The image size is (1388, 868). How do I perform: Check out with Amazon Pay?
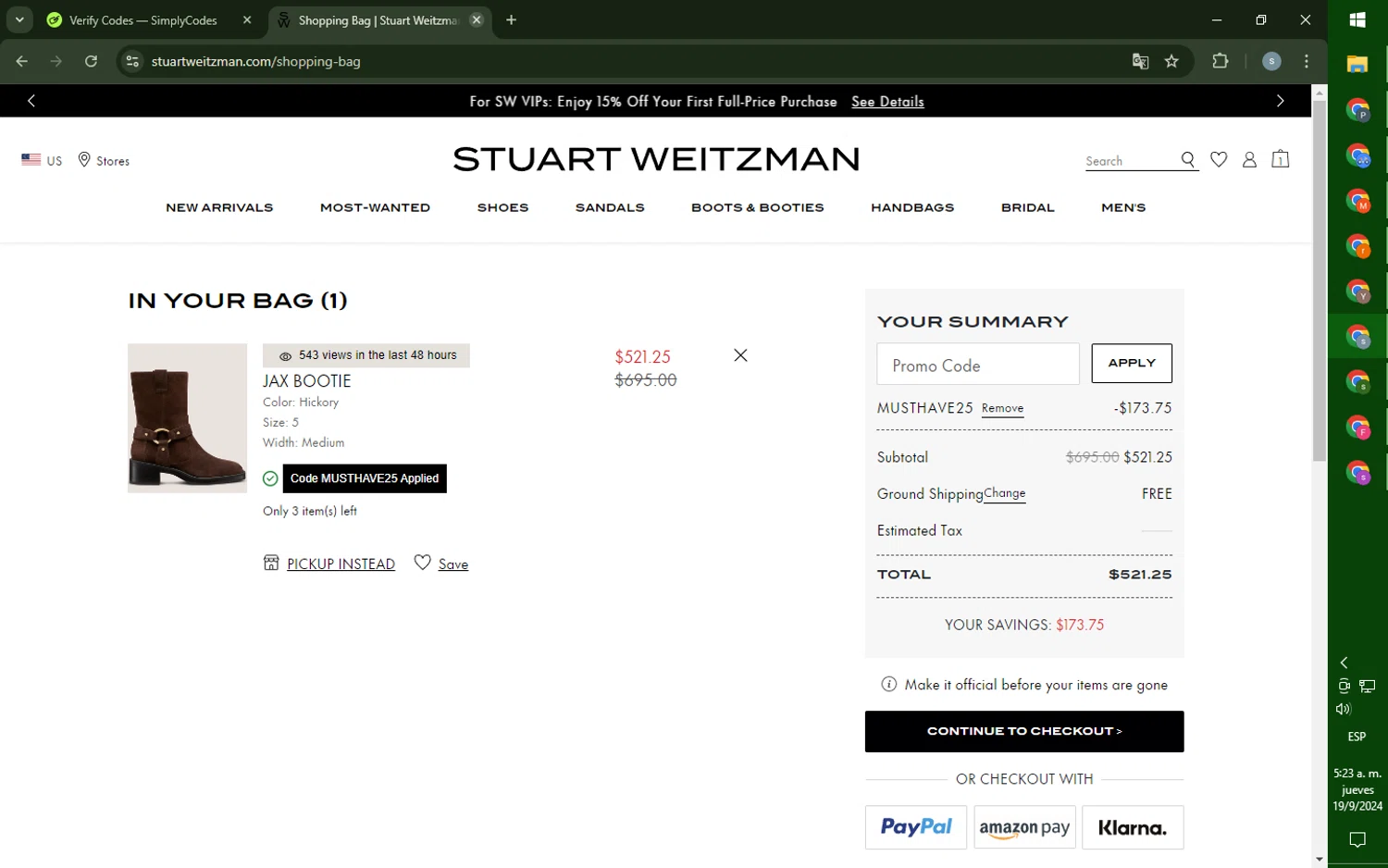(1024, 827)
